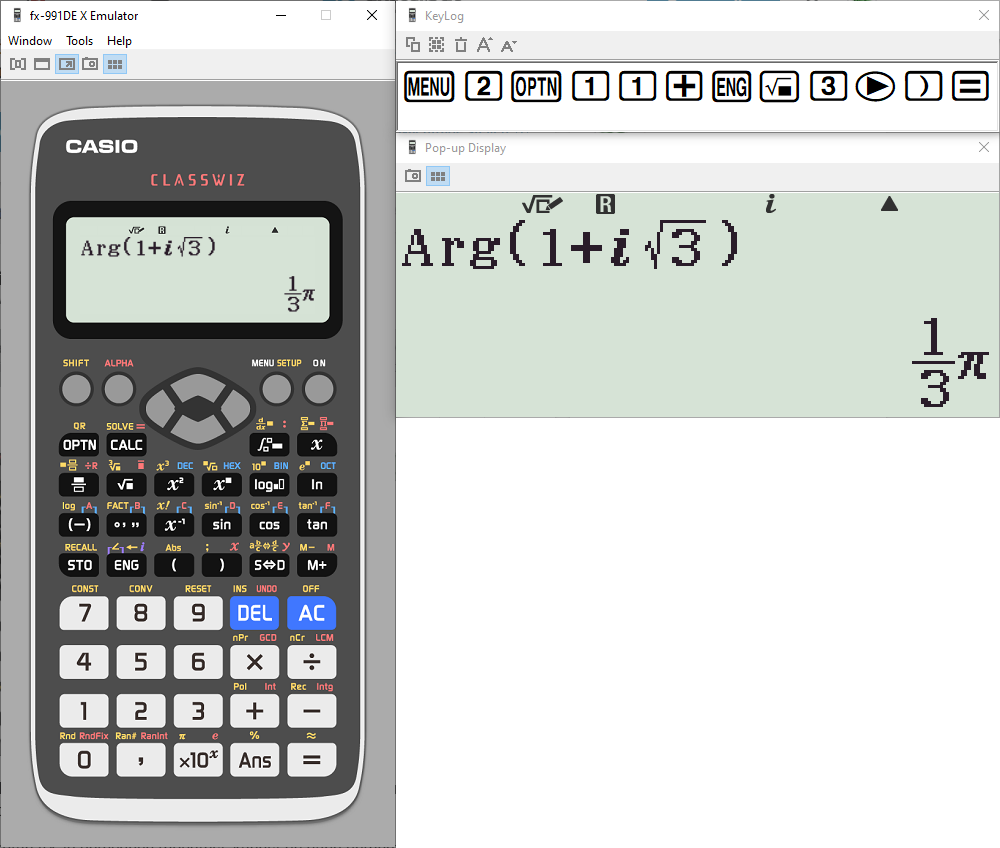
Task: Click the camera icon in Pop-up Display
Action: pyautogui.click(x=412, y=176)
